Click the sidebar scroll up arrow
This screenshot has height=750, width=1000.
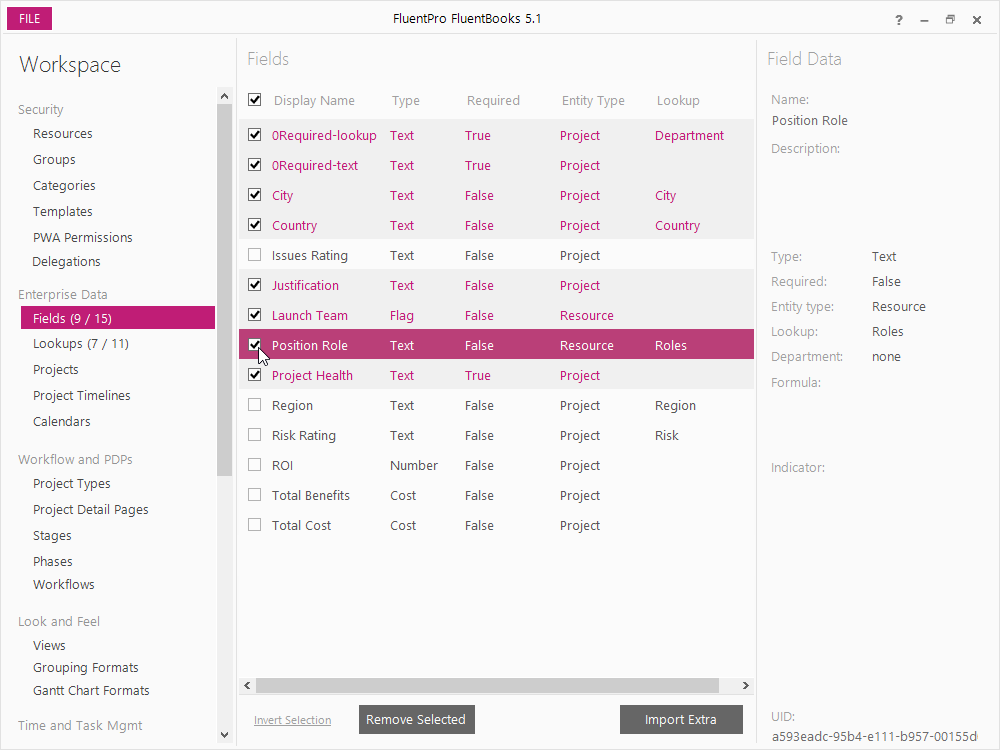tap(224, 96)
